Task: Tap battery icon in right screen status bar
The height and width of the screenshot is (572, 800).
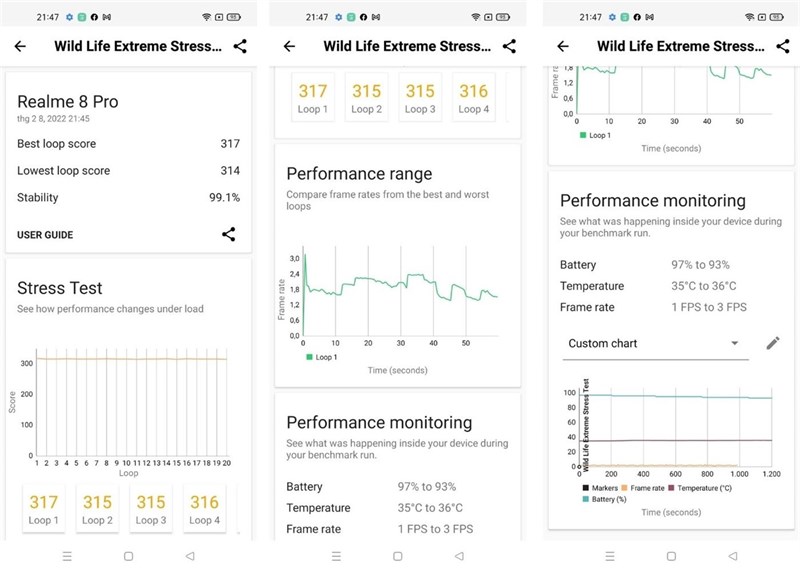Action: 777,17
